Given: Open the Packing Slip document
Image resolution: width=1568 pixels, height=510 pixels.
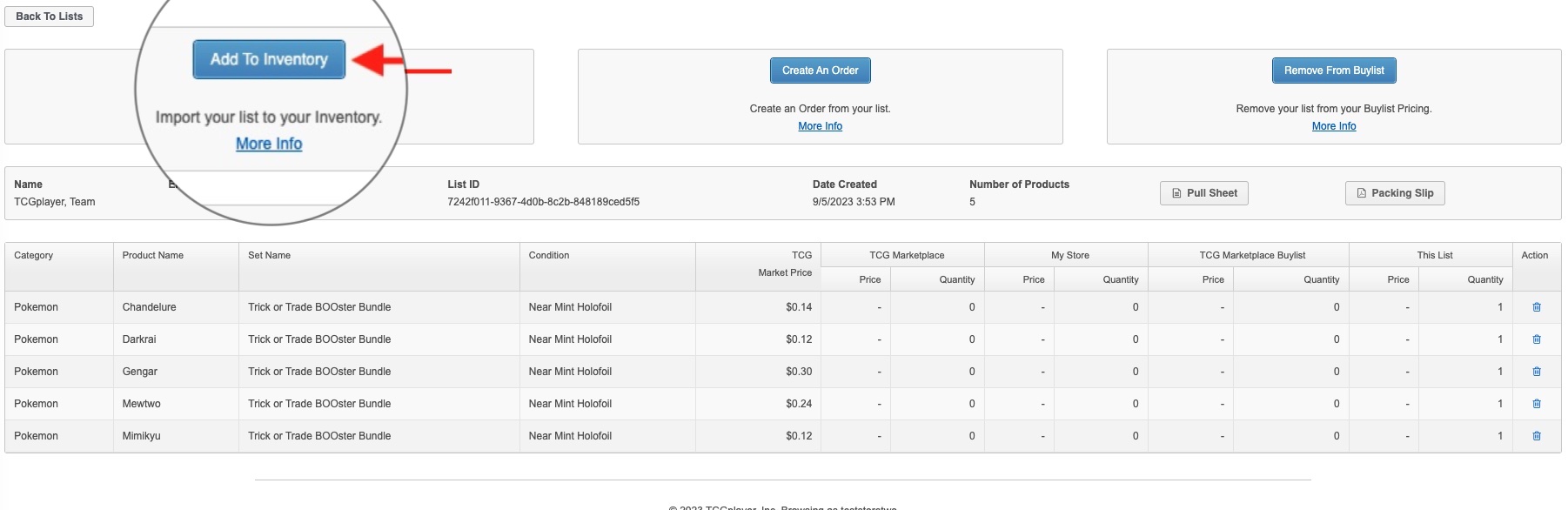Looking at the screenshot, I should point(1395,193).
